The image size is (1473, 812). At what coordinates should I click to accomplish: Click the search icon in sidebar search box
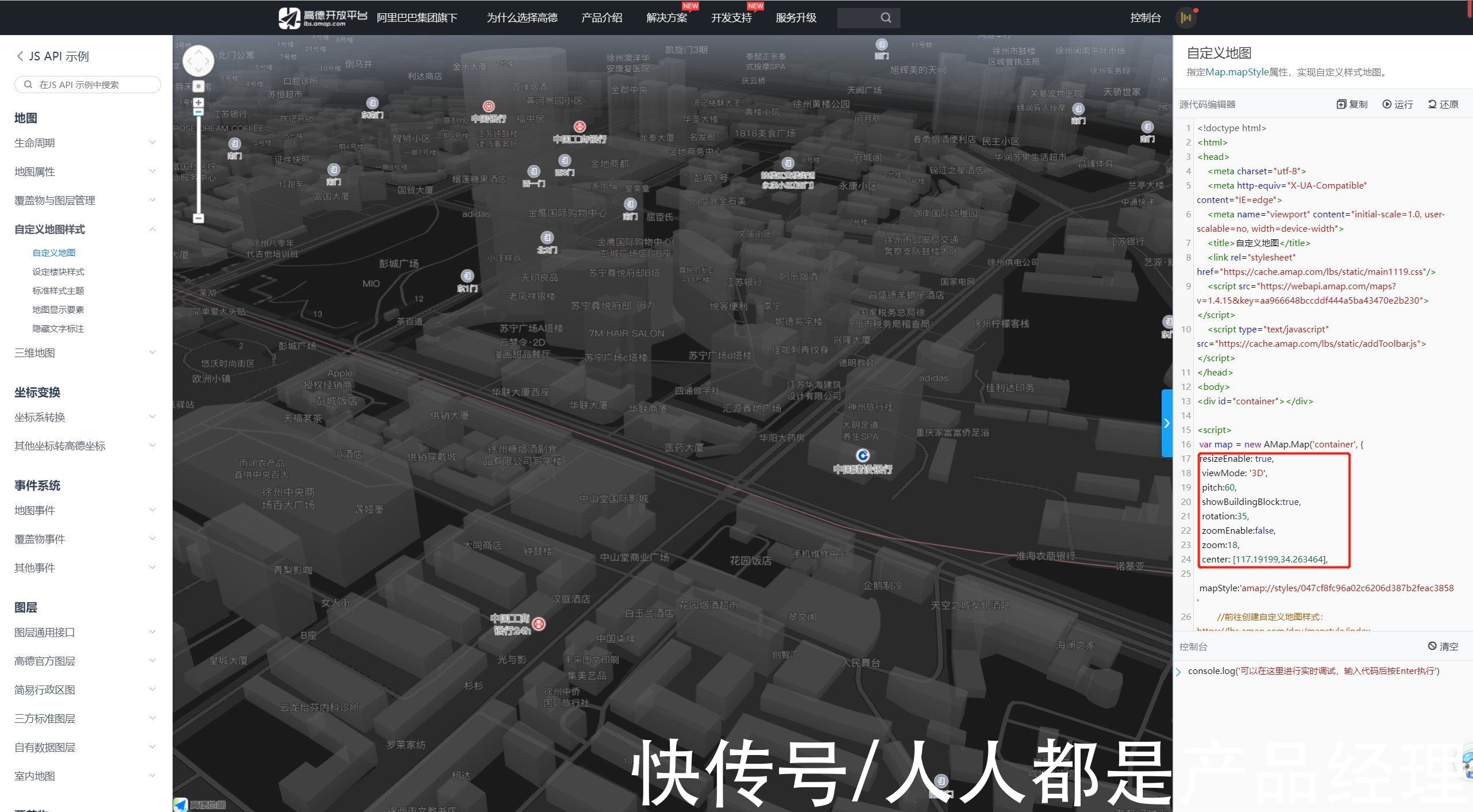(x=28, y=85)
